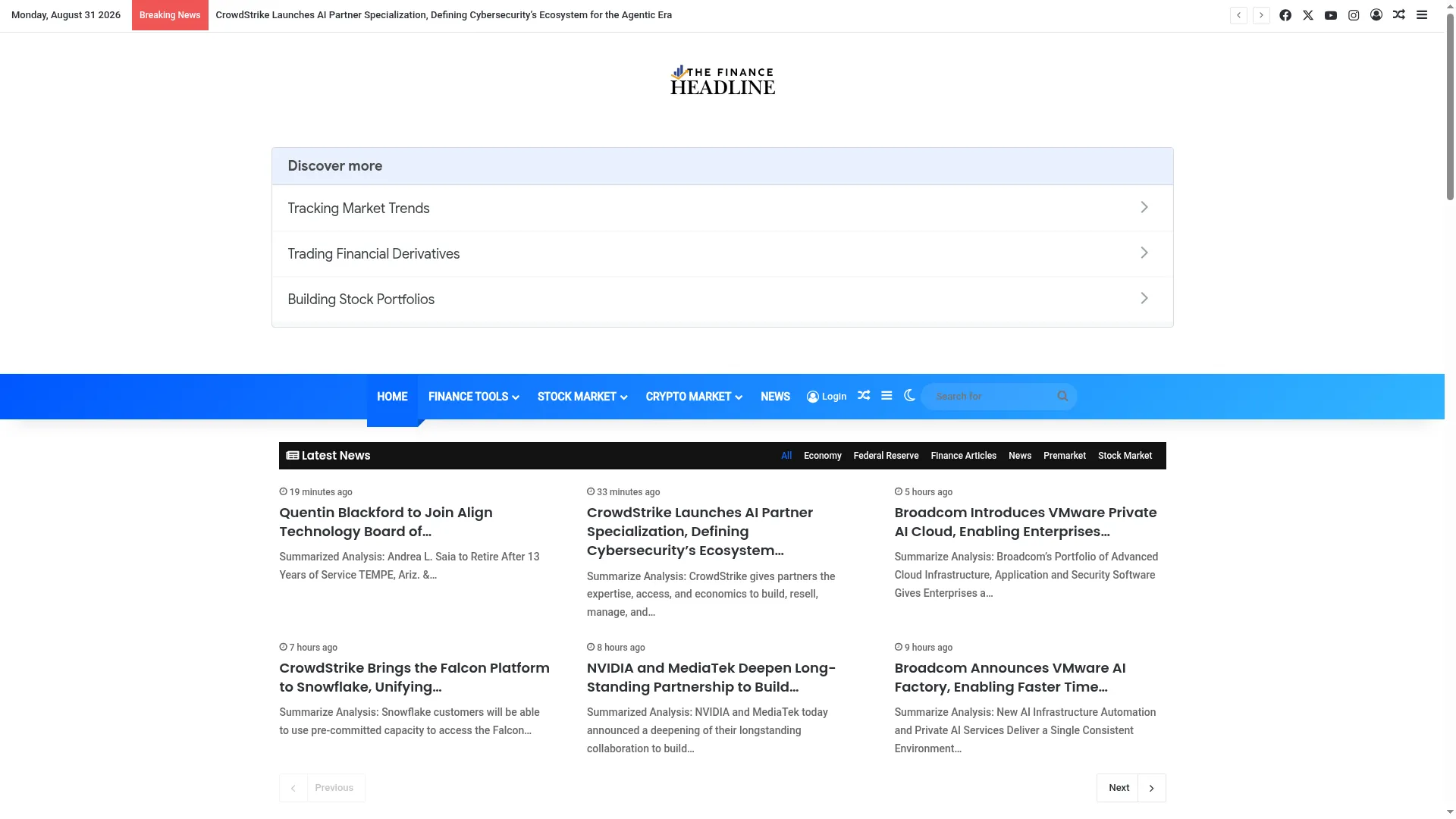Open CrowdStrike Falcon Platform Snowflake article
The height and width of the screenshot is (819, 1456).
point(414,677)
